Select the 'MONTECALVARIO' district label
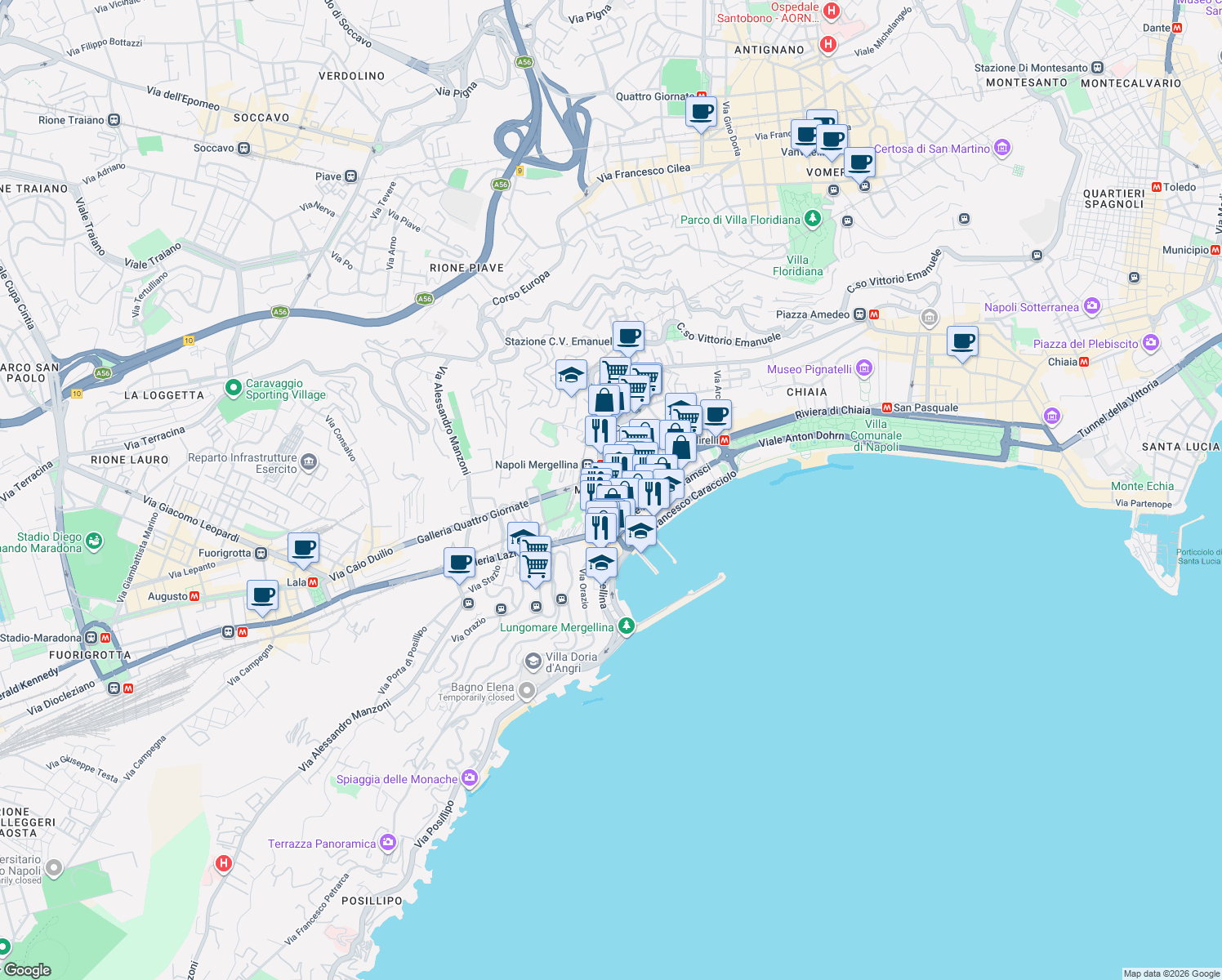This screenshot has width=1222, height=980. tap(1131, 83)
